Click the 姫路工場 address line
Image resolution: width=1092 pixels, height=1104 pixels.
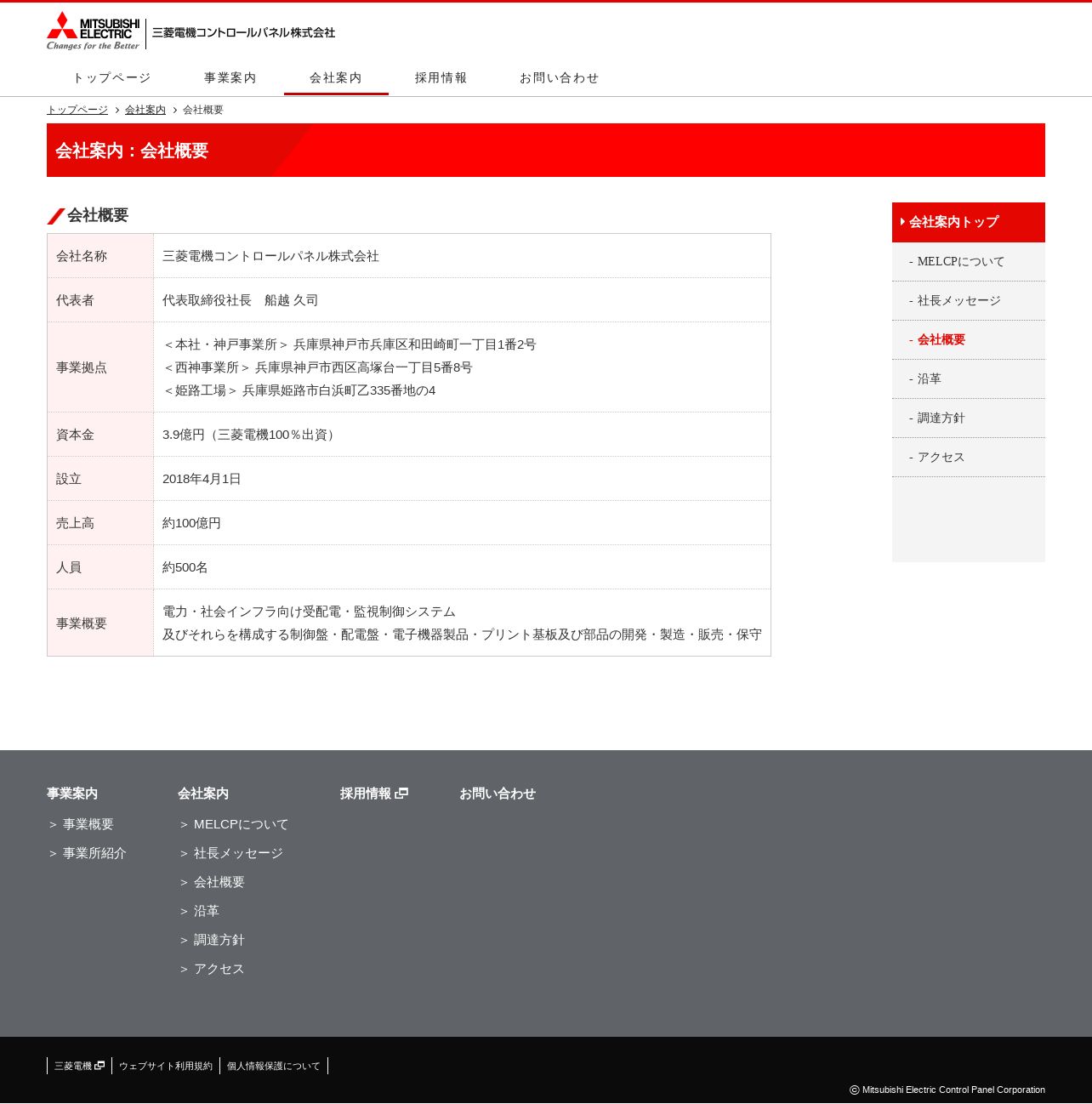[x=299, y=390]
